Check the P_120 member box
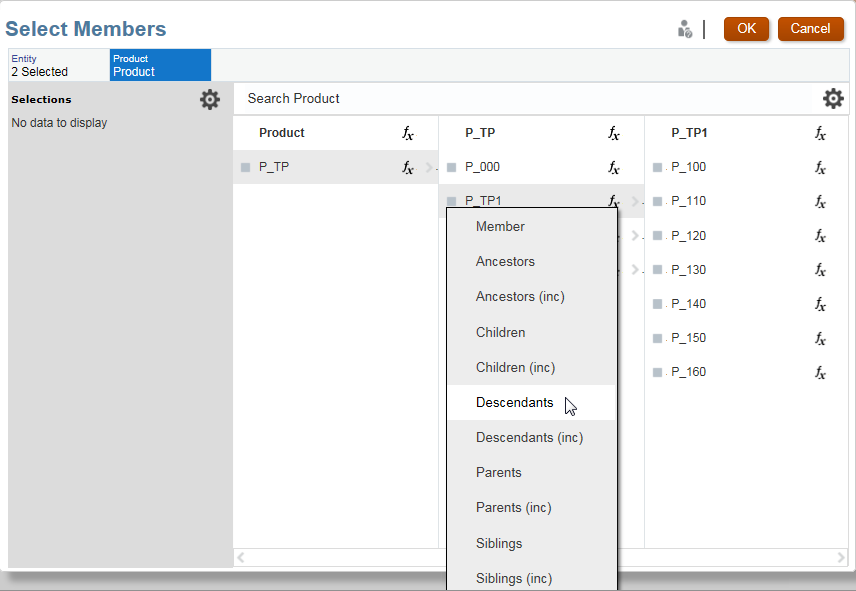This screenshot has height=591, width=856. [x=657, y=236]
